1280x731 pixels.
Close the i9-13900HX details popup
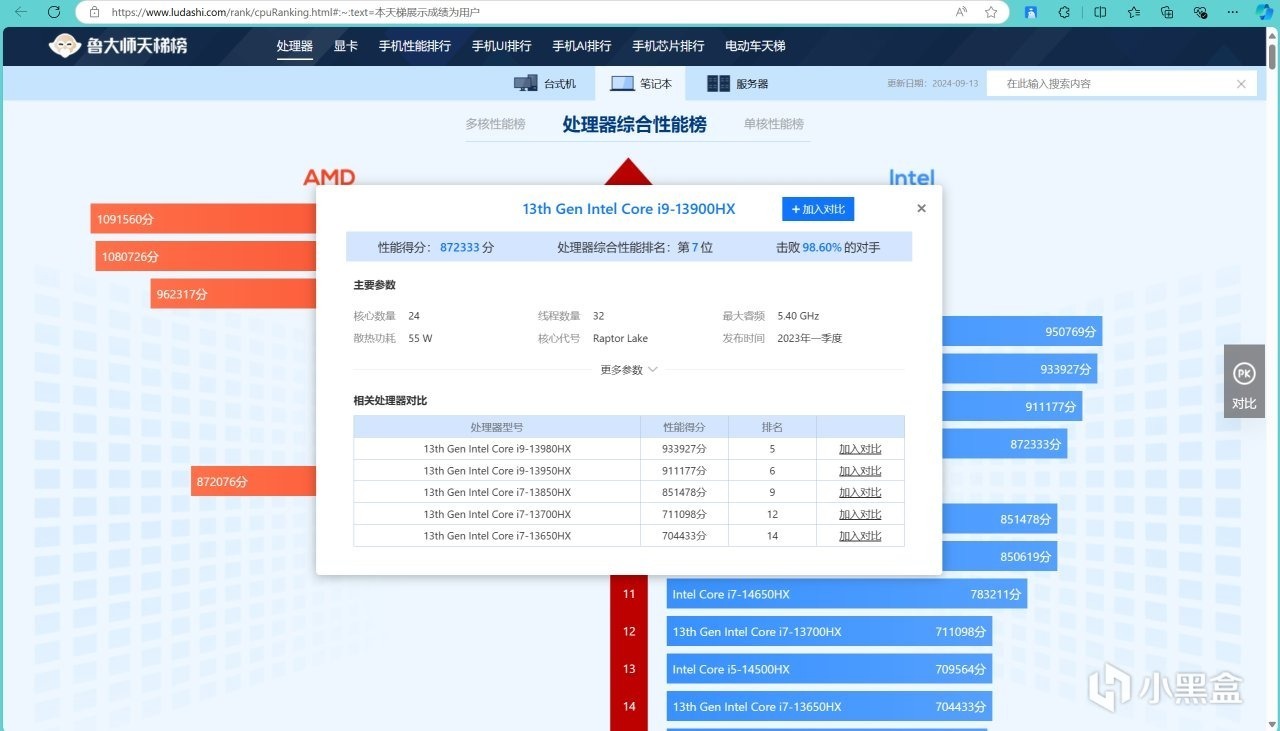click(921, 208)
